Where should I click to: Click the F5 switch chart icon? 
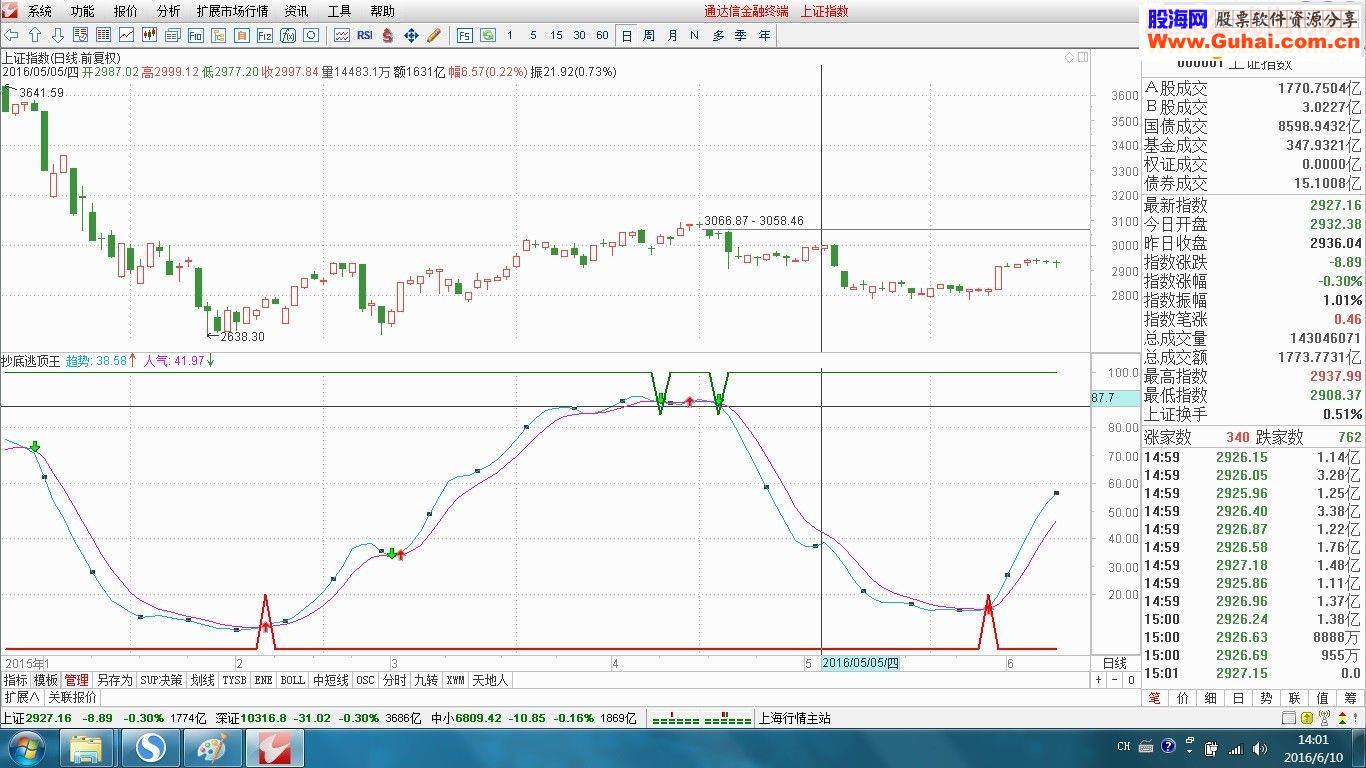point(465,35)
